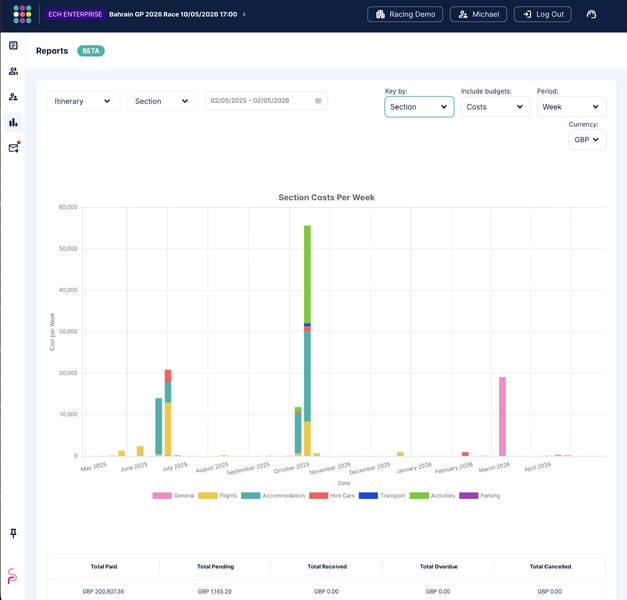627x600 pixels.
Task: Click the Total Pending column header
Action: pos(216,566)
